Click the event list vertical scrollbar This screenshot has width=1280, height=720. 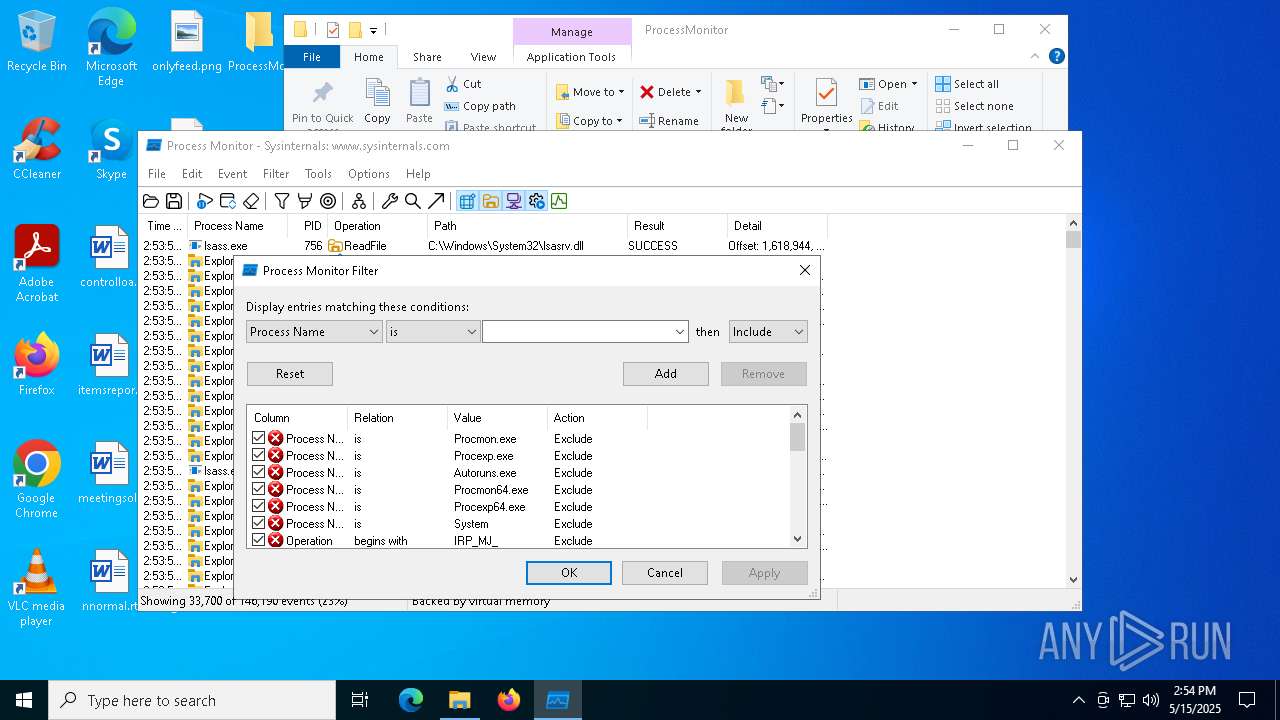pos(1073,401)
